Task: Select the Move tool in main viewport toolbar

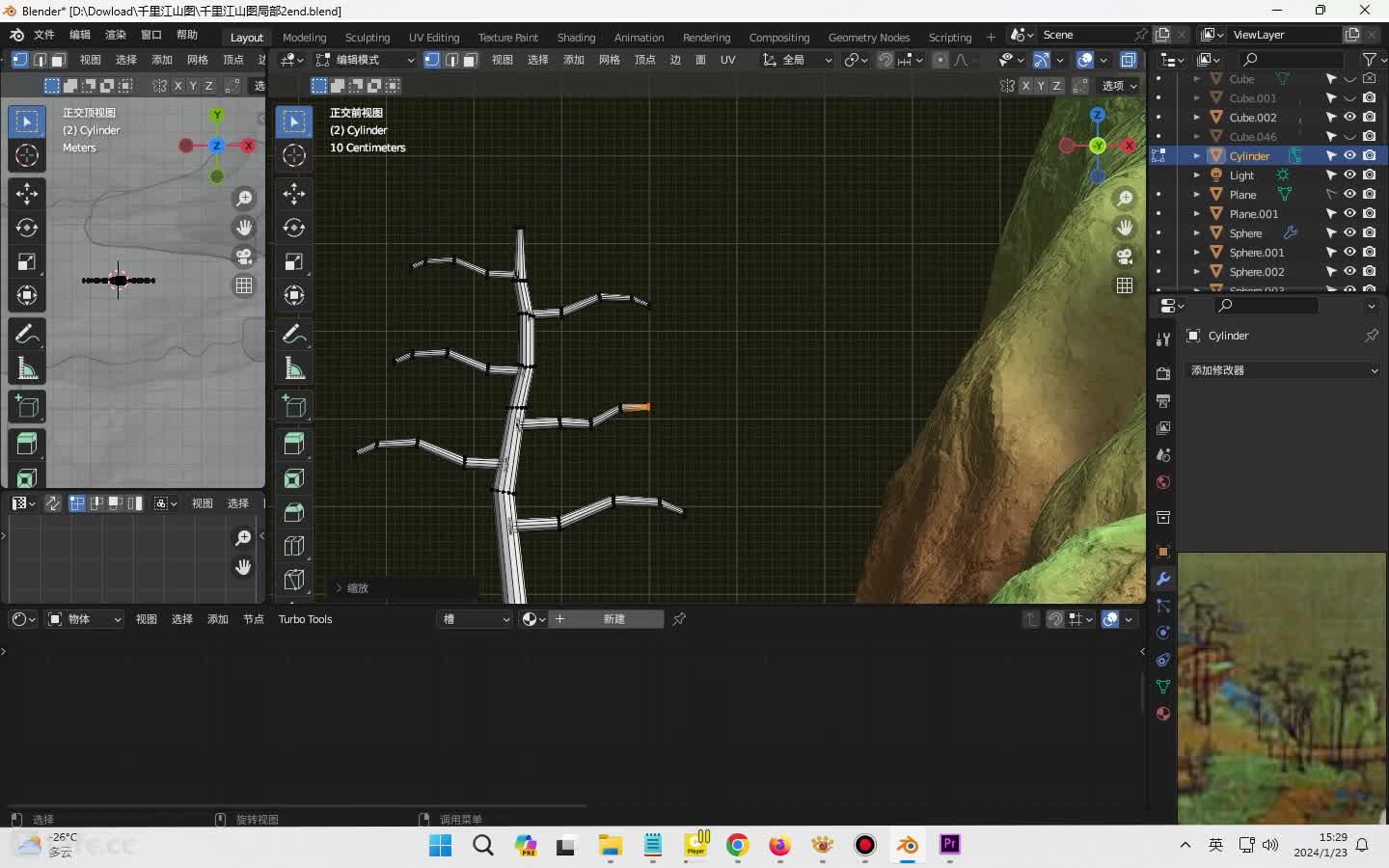Action: click(294, 193)
